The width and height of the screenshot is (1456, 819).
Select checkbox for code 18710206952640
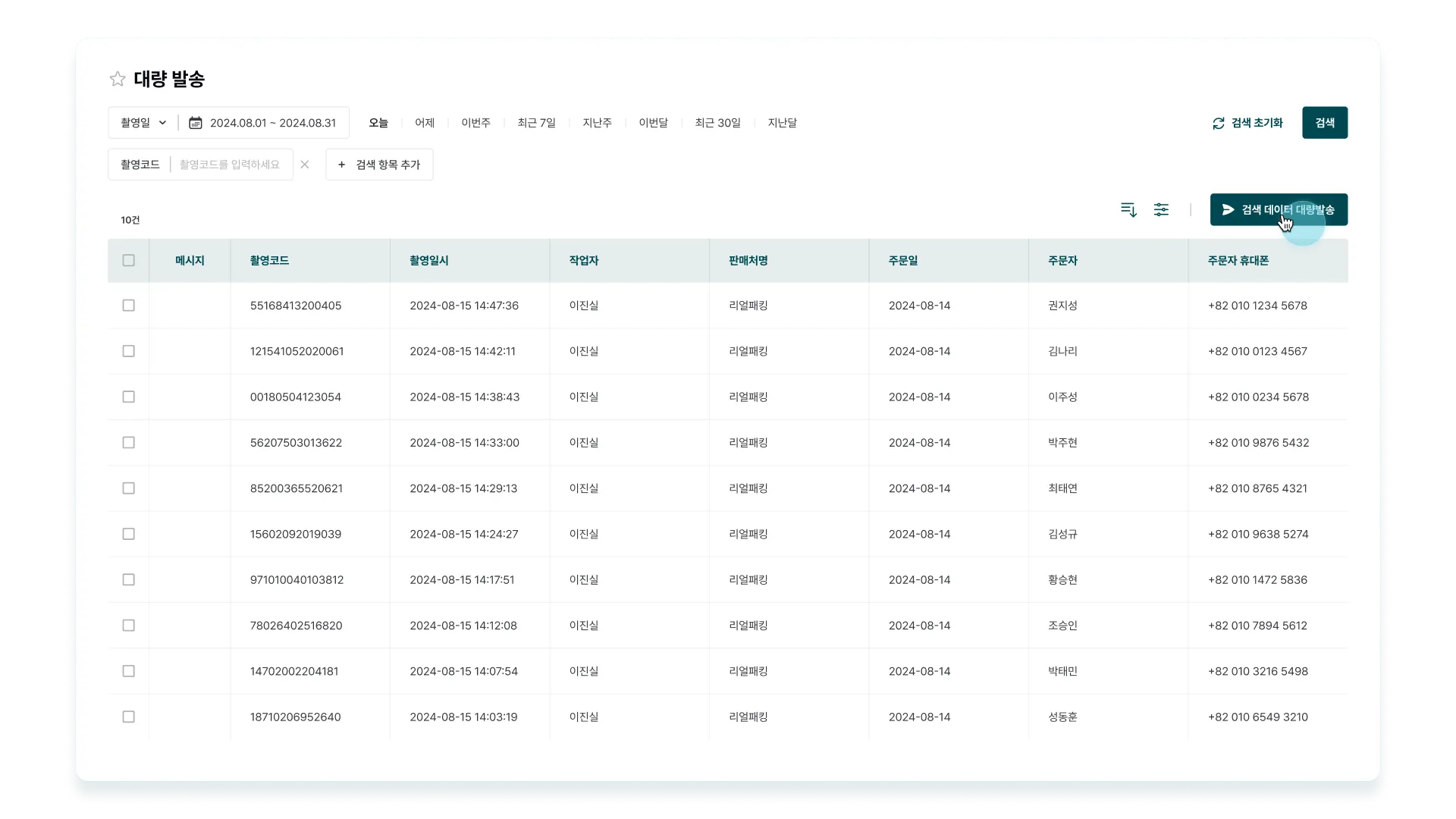tap(129, 717)
